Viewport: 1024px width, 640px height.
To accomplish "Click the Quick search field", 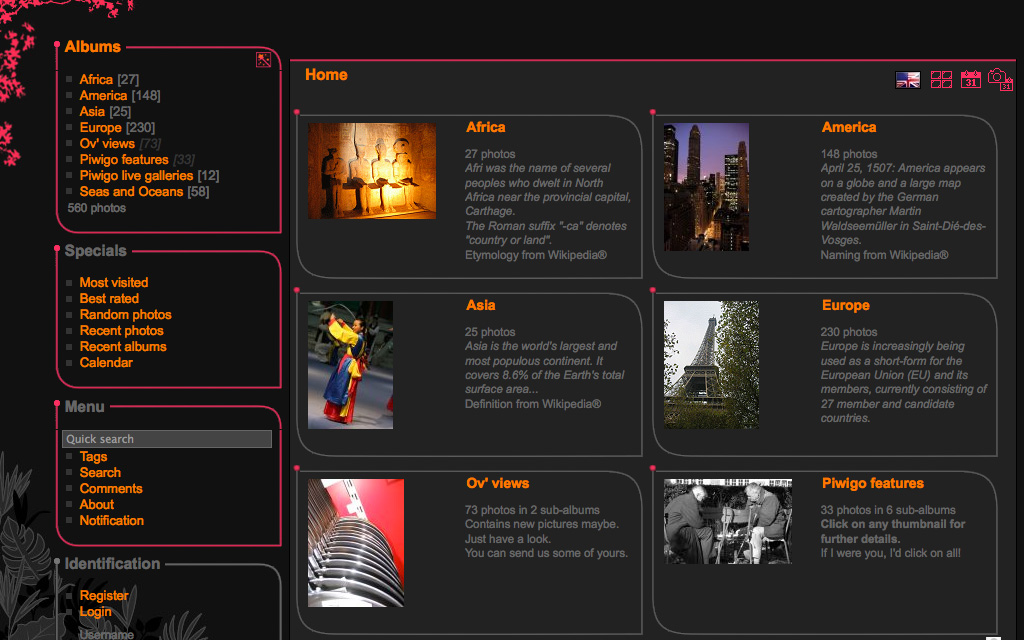I will (x=167, y=439).
